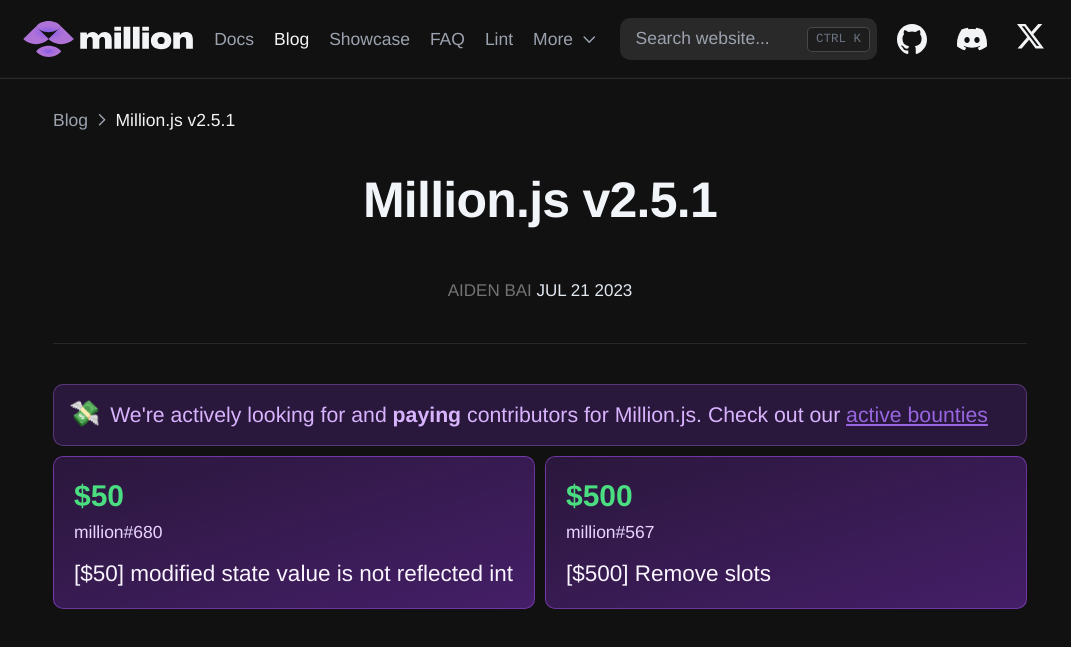1071x647 pixels.
Task: Click the '[$500] Remove slots' title
Action: pyautogui.click(x=668, y=573)
